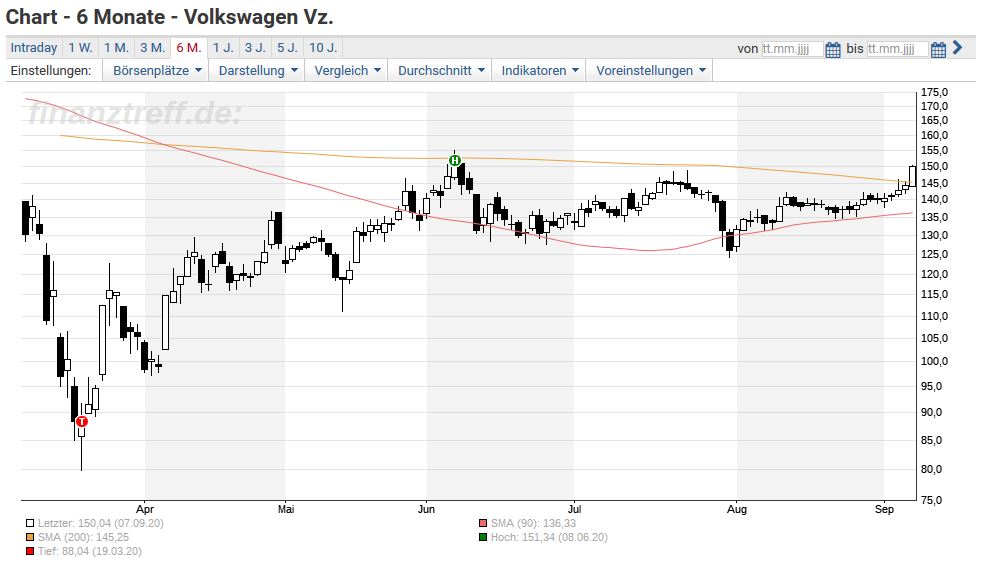Open the Durchschnitt dropdown
985x564 pixels.
click(x=441, y=70)
